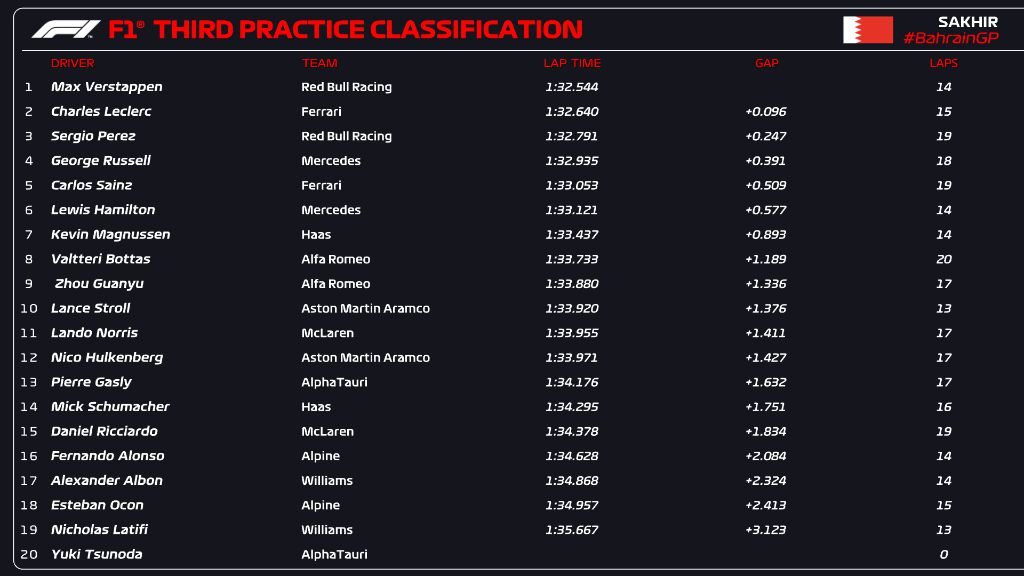Click the DRIVER column header
Viewport: 1024px width, 576px height.
tap(73, 63)
